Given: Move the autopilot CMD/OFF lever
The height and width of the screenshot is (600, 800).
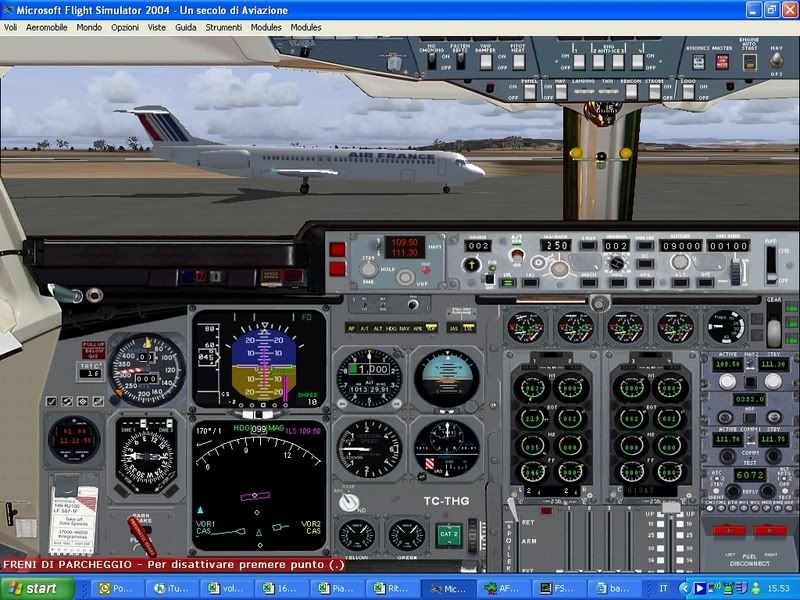Looking at the screenshot, I should click(x=771, y=263).
